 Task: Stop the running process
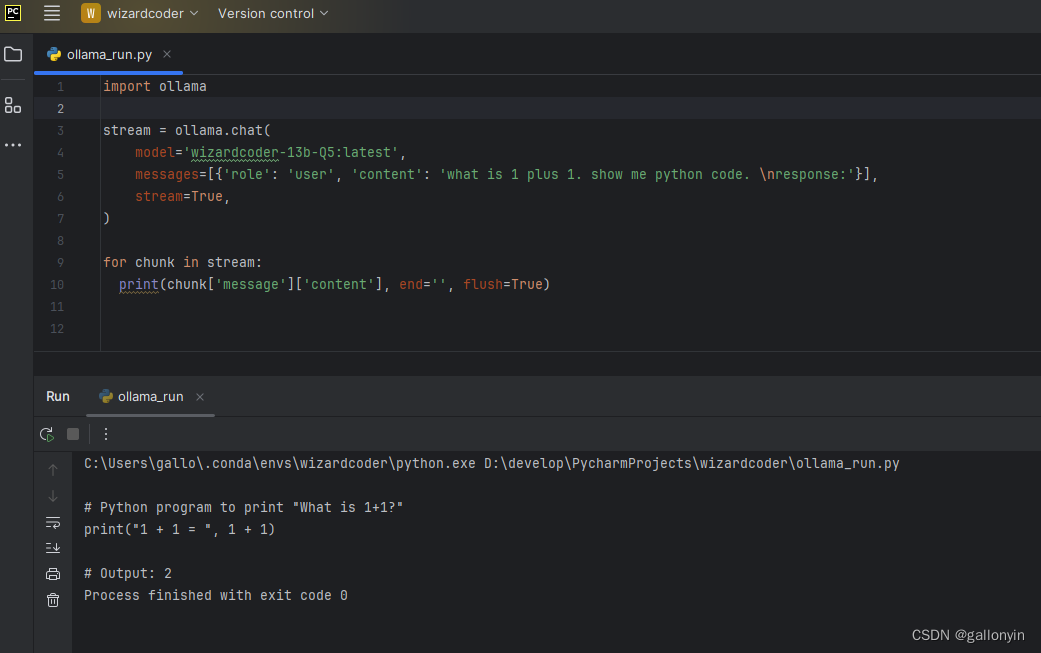(73, 434)
